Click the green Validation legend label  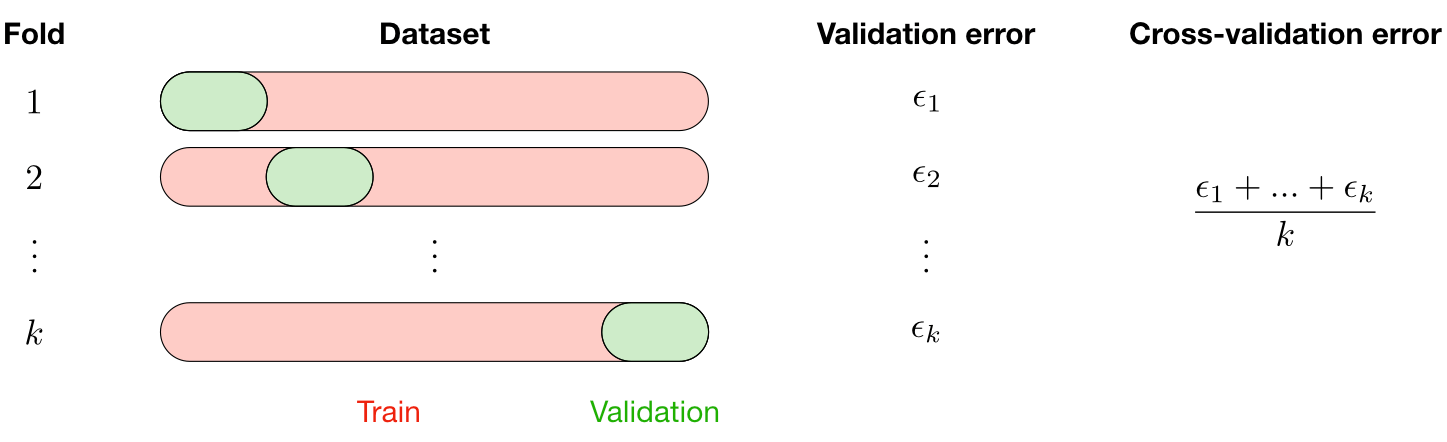[654, 412]
